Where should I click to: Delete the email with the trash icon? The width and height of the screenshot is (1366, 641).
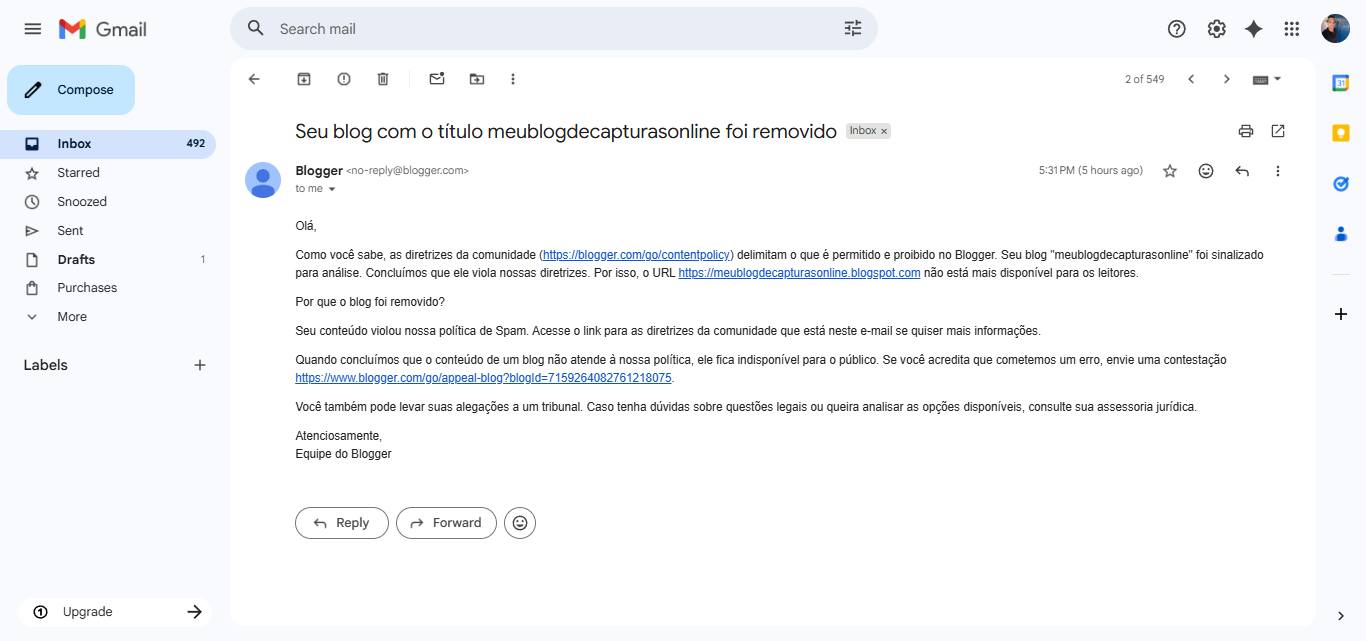point(383,79)
